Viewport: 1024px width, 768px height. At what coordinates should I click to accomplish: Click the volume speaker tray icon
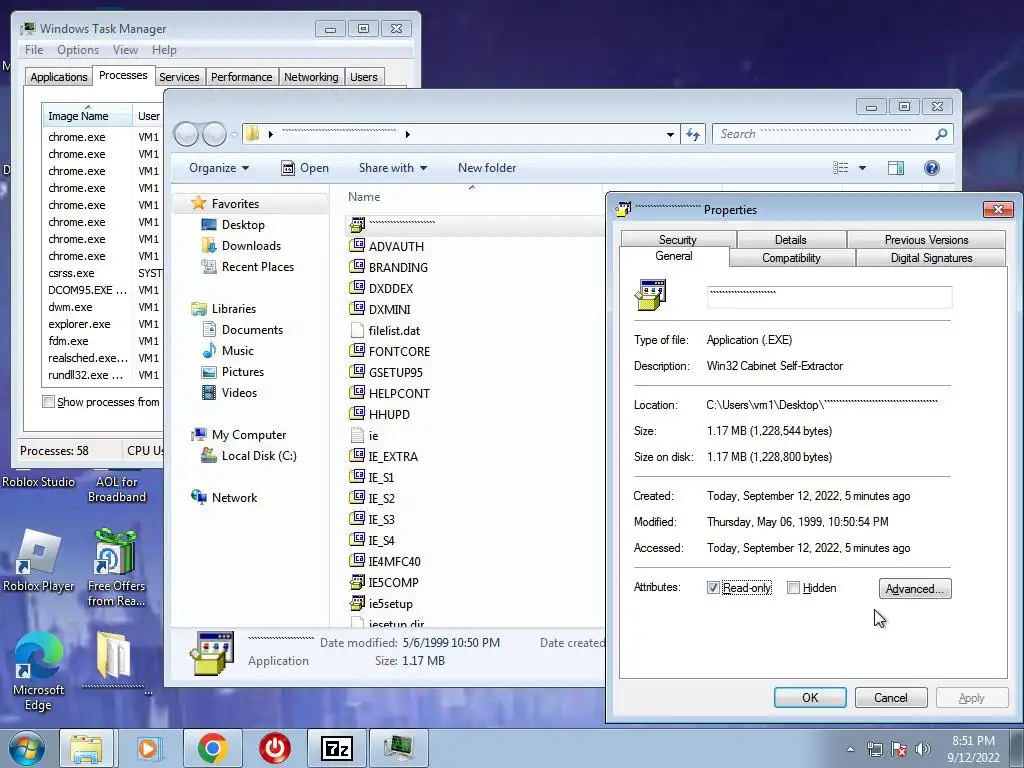923,749
